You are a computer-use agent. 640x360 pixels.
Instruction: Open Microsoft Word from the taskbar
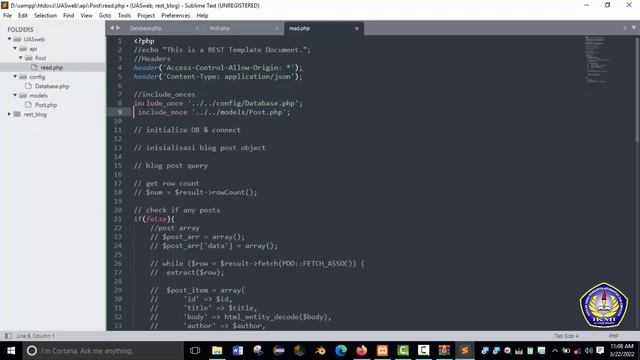point(238,351)
